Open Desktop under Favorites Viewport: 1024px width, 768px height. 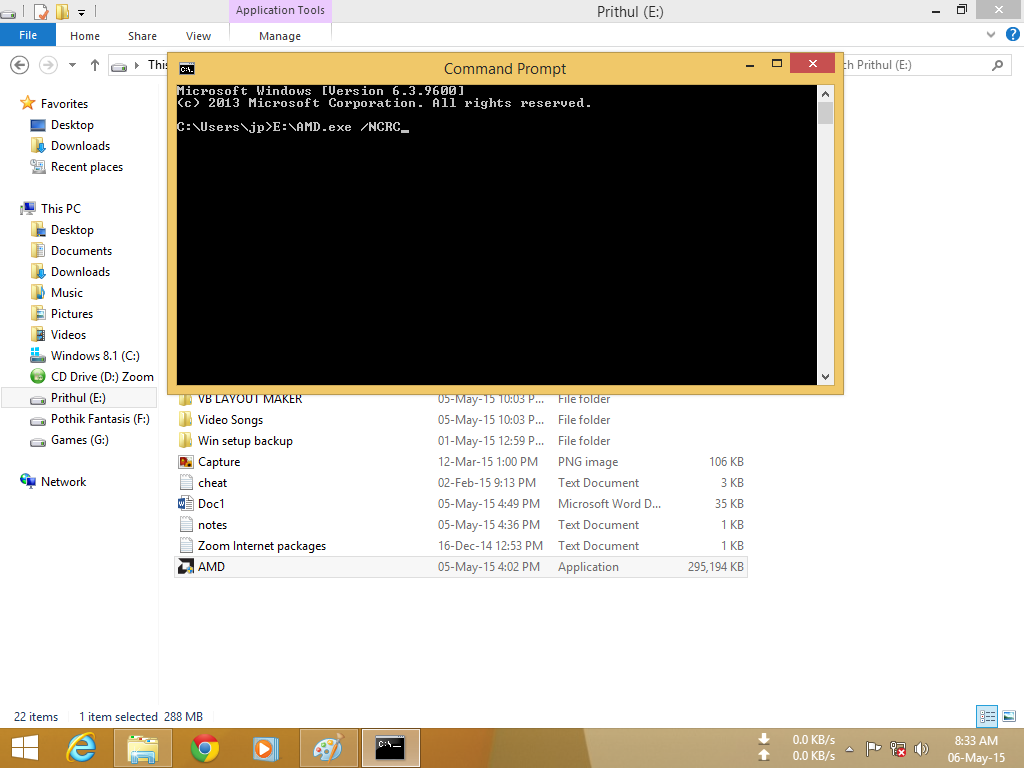[x=72, y=125]
